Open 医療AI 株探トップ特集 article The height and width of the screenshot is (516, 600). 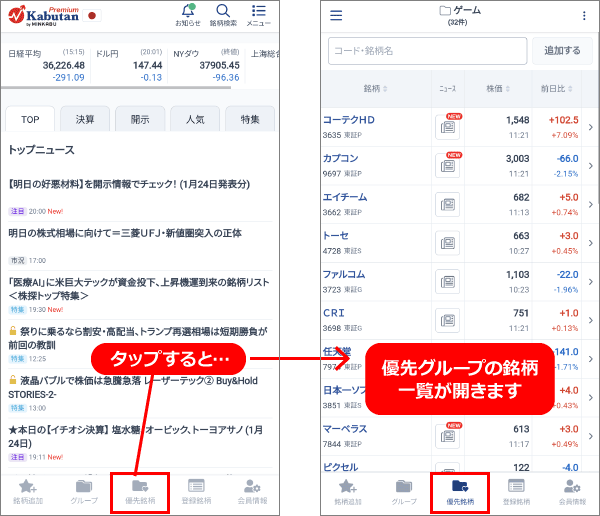click(139, 289)
